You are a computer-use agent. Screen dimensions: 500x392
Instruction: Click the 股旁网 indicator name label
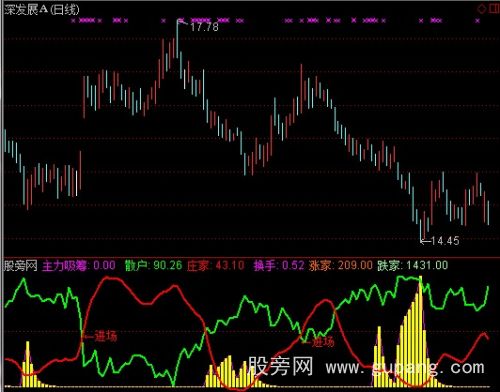click(x=20, y=266)
